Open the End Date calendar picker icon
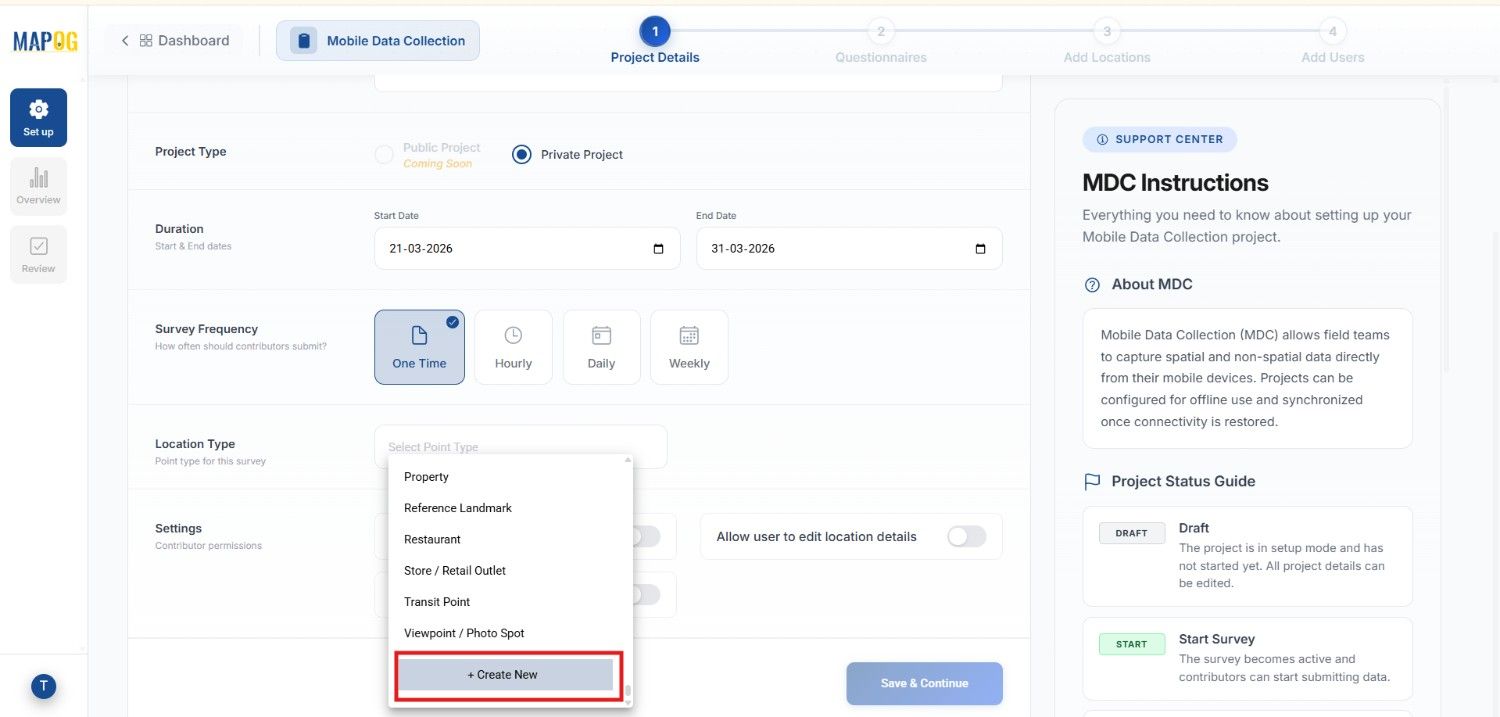This screenshot has height=717, width=1500. 981,248
